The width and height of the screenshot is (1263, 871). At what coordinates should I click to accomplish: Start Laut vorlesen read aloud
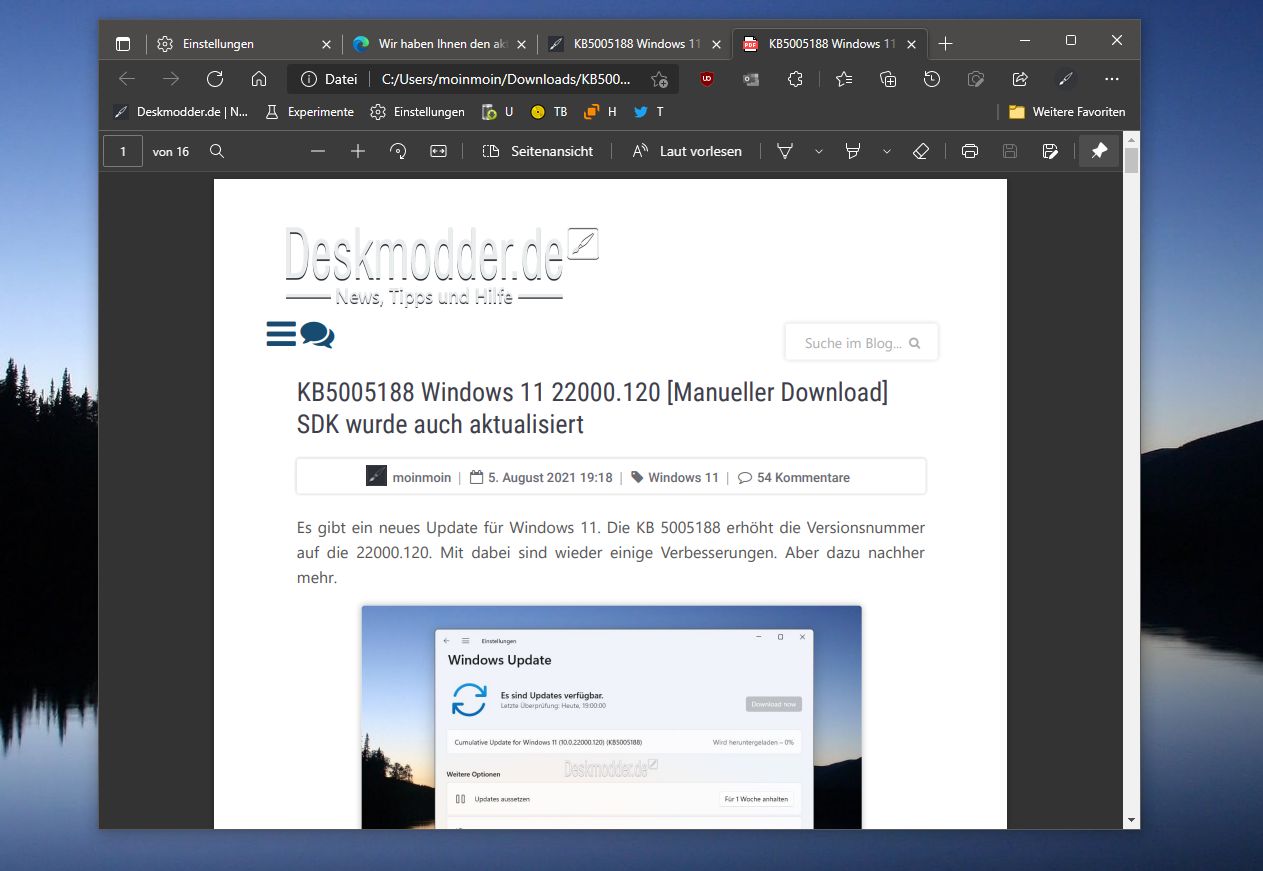tap(688, 151)
